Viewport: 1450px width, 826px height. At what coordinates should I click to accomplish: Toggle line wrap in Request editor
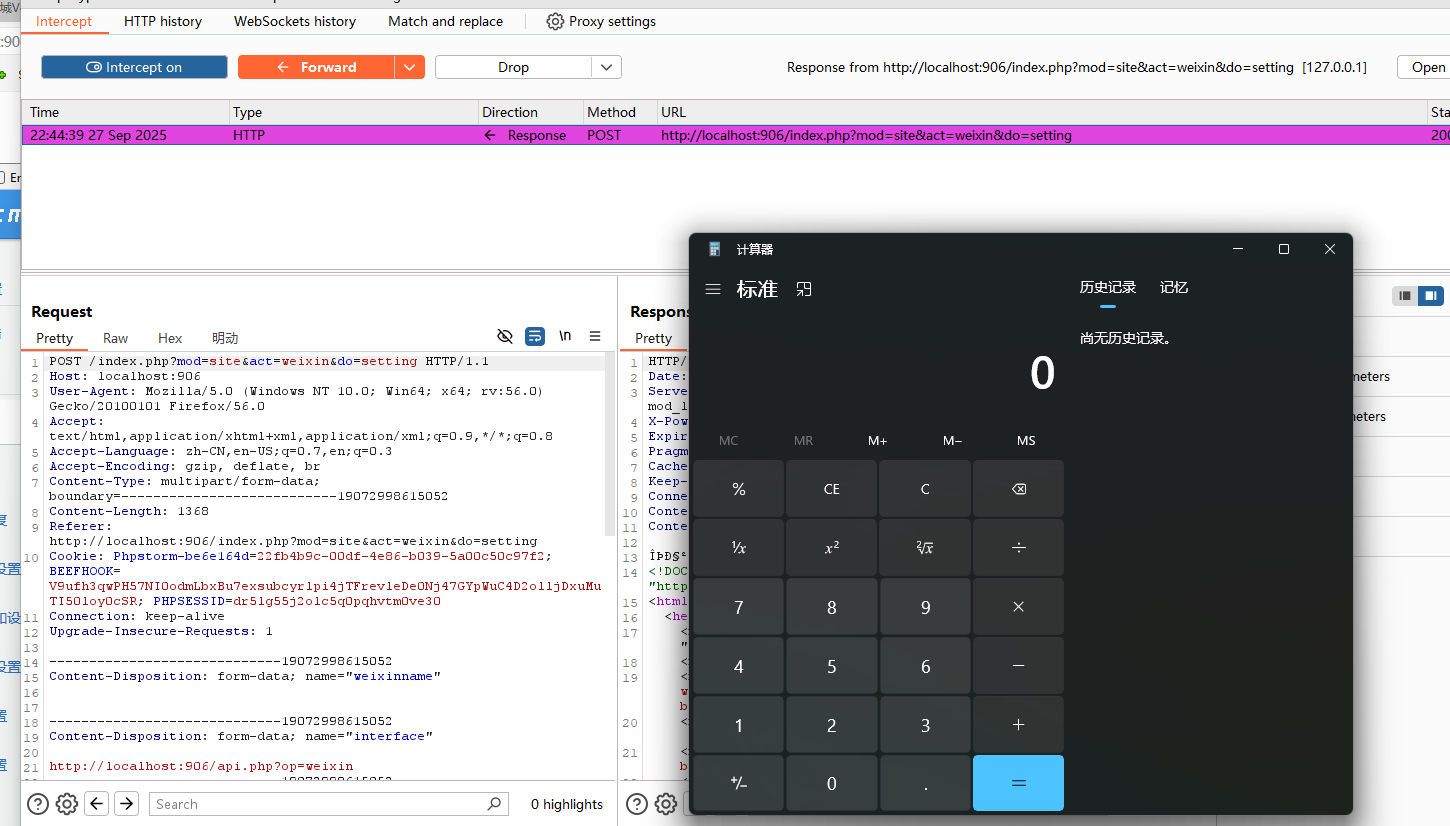pyautogui.click(x=535, y=336)
